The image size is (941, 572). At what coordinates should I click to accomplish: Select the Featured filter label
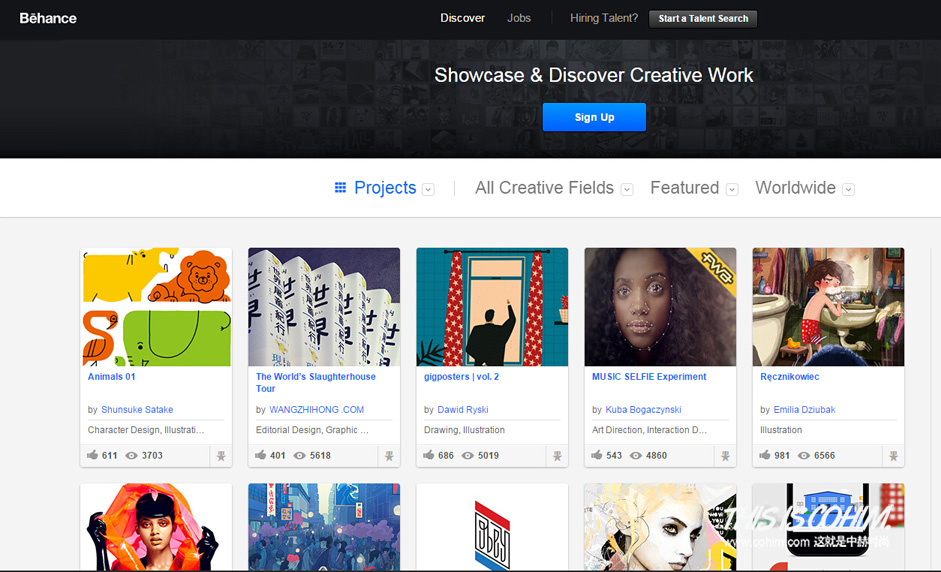(x=685, y=188)
